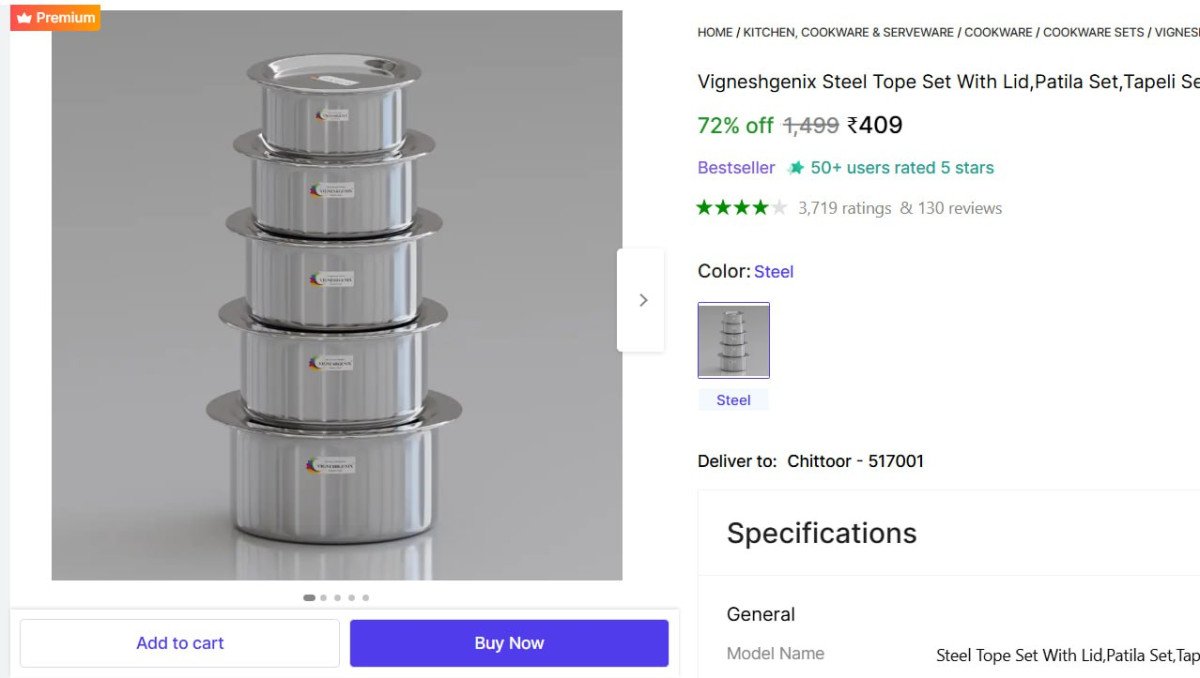The height and width of the screenshot is (678, 1200).
Task: Jump to third image carousel dot
Action: pyautogui.click(x=337, y=598)
